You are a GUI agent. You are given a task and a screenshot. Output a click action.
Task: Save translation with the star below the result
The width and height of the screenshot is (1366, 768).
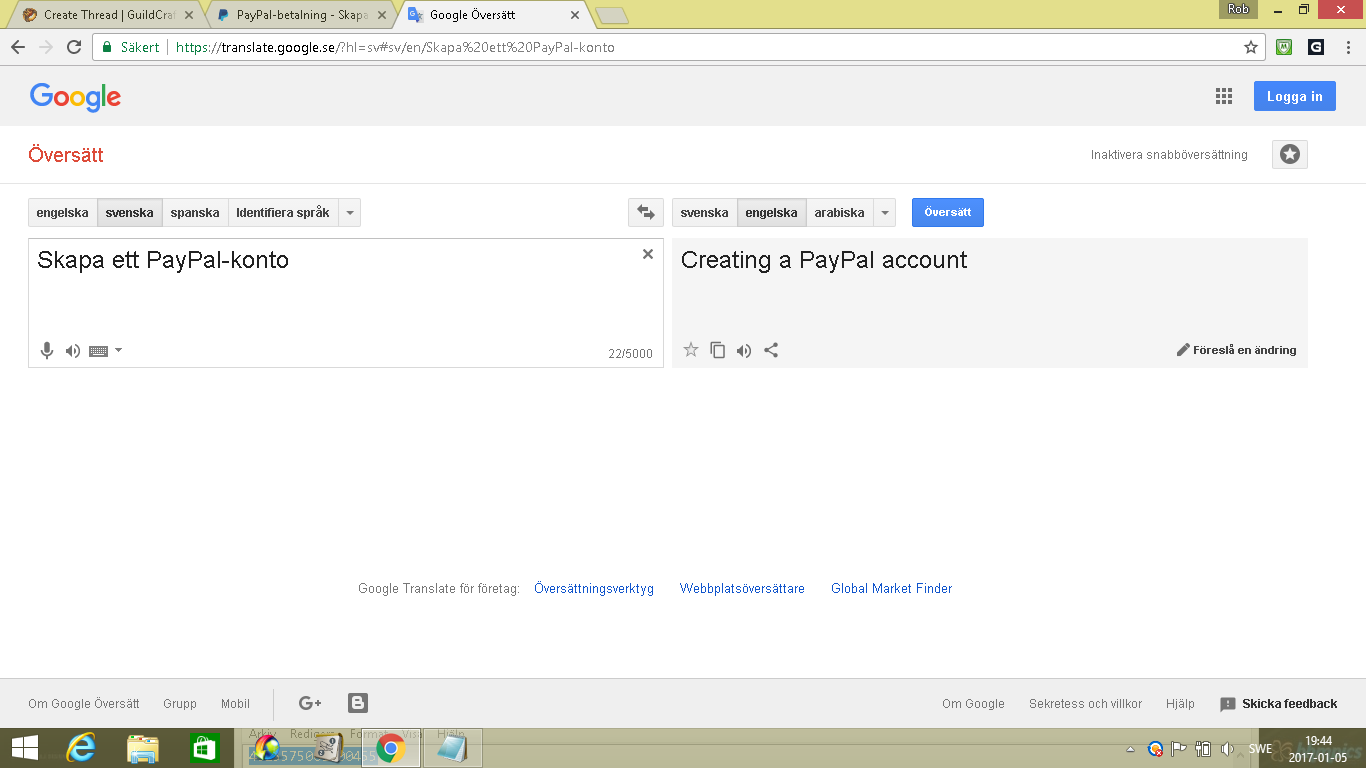pos(691,350)
